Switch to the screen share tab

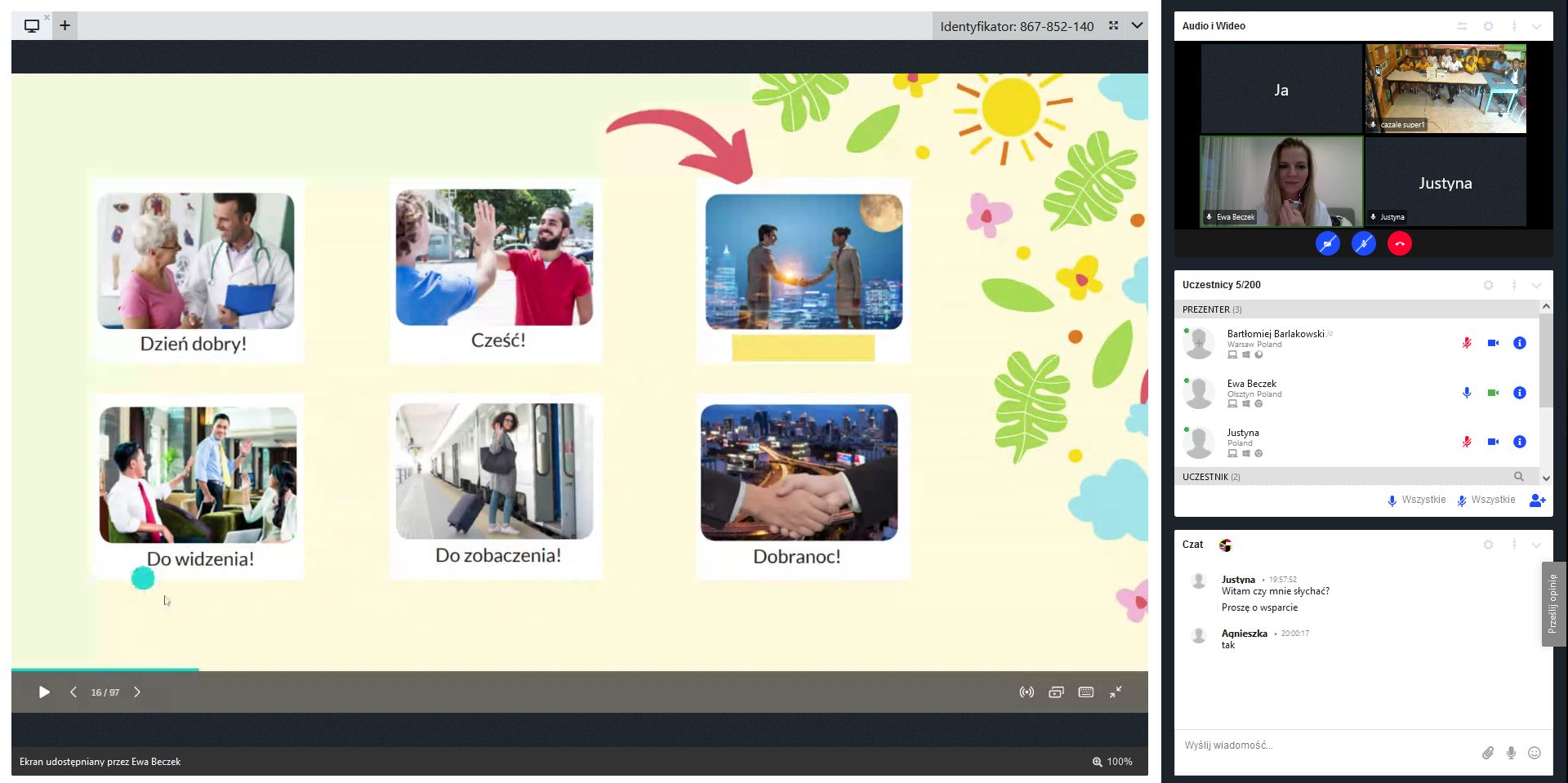(x=32, y=26)
